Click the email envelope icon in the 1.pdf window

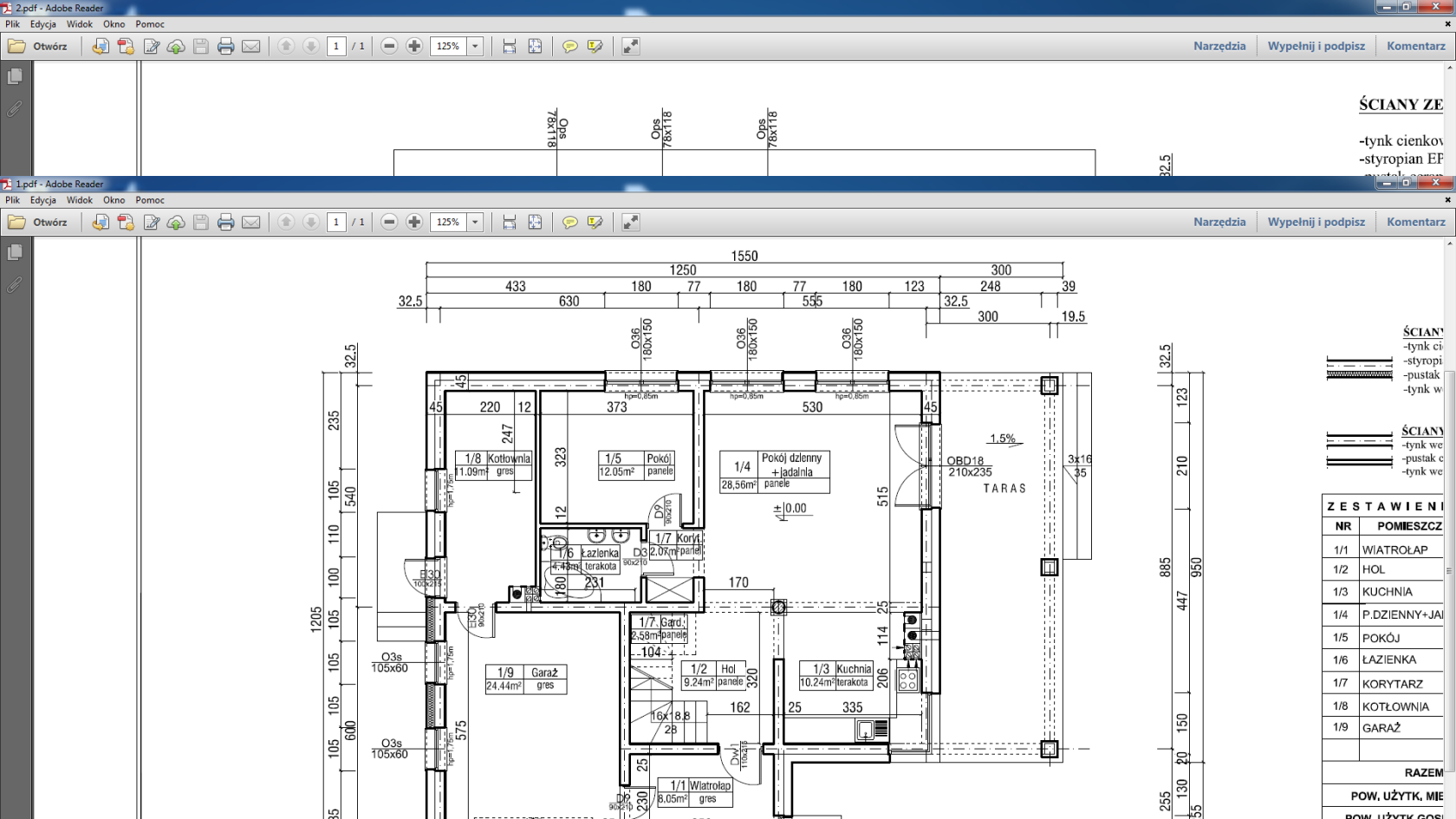[251, 223]
